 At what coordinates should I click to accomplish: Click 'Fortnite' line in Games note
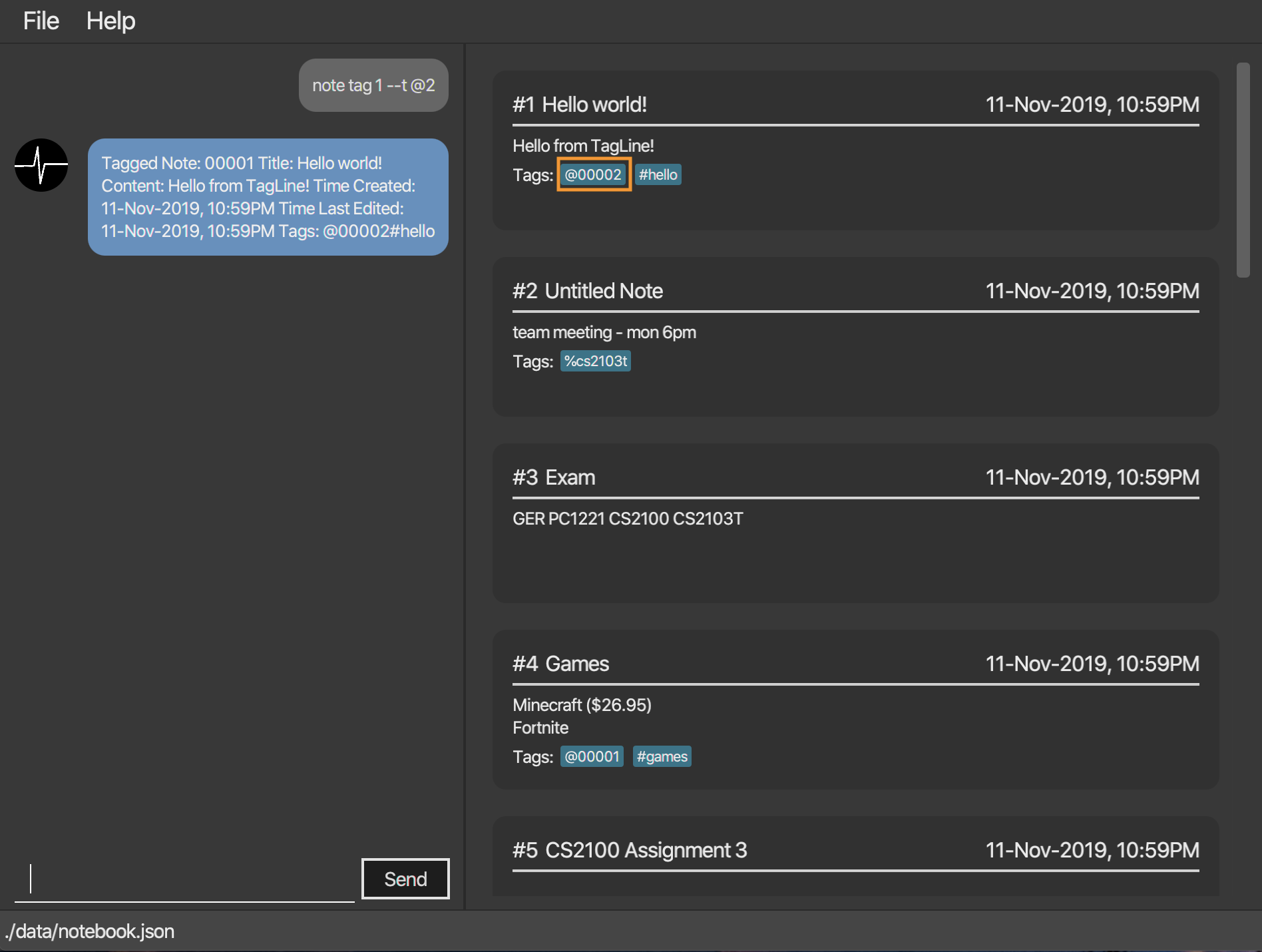pos(540,728)
